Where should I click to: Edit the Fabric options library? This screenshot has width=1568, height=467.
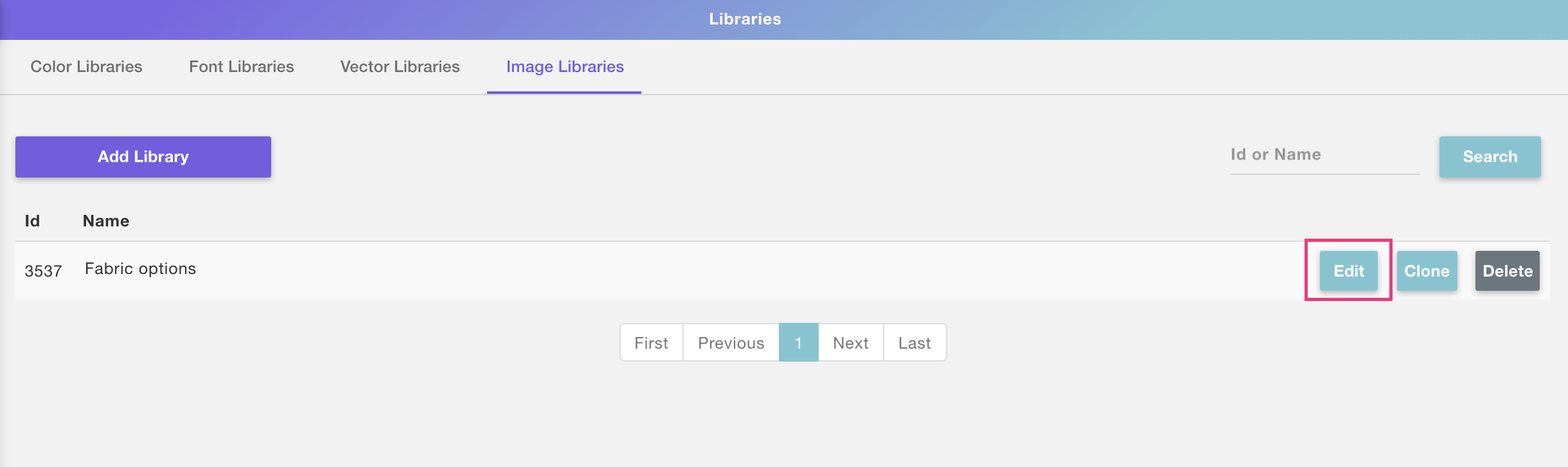coord(1348,271)
